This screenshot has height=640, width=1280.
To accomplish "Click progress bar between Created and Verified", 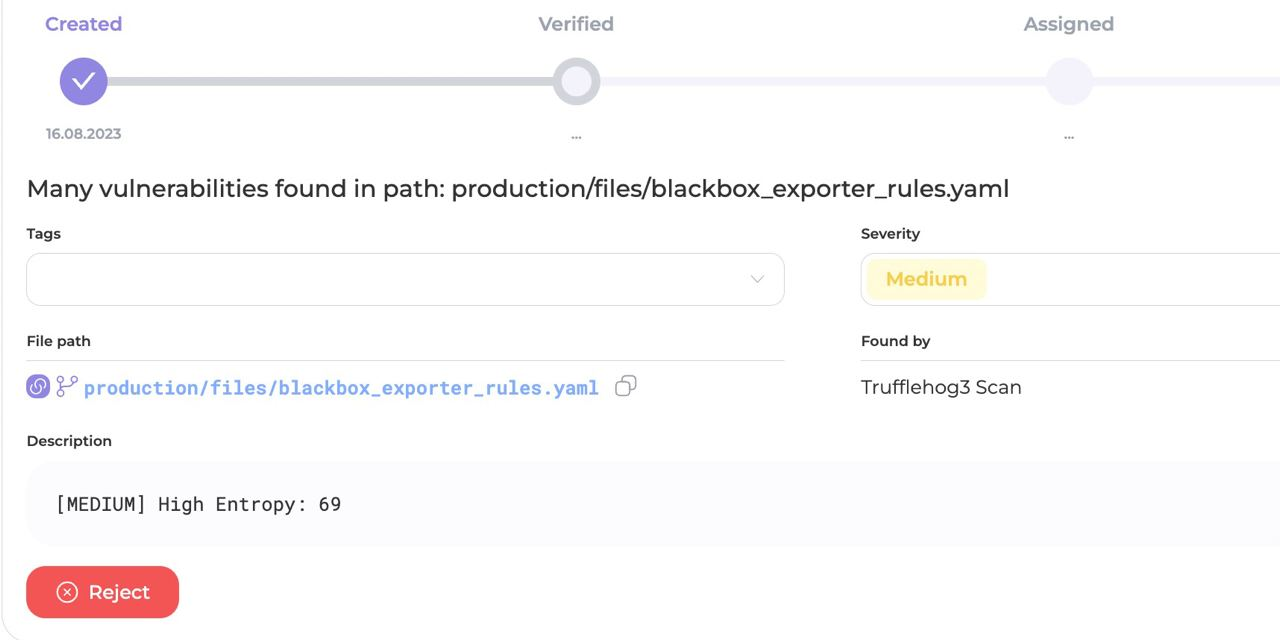I will 330,81.
